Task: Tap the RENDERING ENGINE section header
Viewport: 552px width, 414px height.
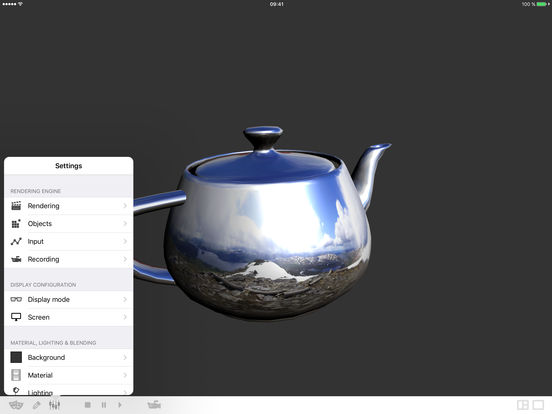Action: click(36, 191)
